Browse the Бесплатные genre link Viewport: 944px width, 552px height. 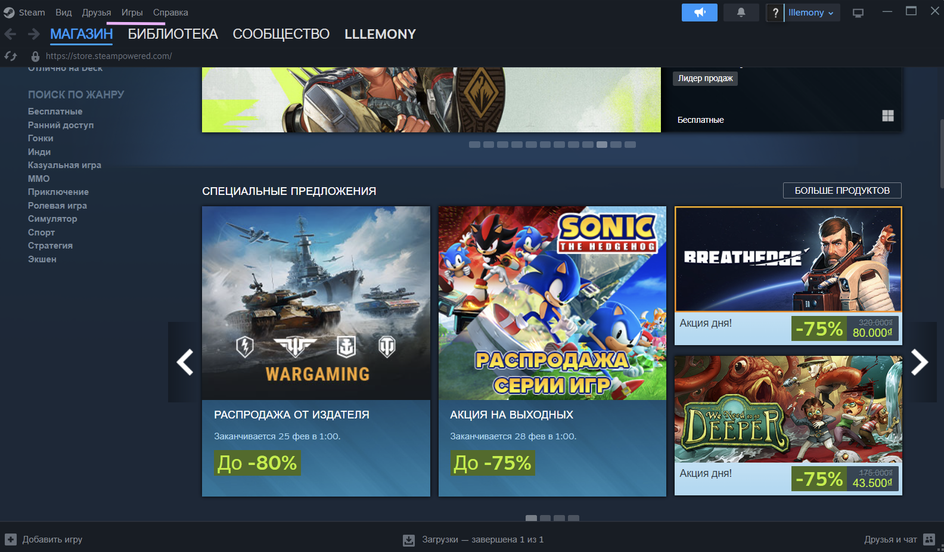pos(55,111)
